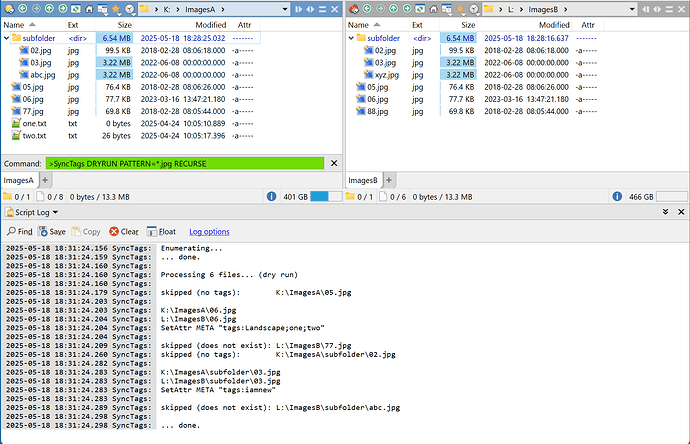Select 77.jpg in the left pane

tap(33, 111)
